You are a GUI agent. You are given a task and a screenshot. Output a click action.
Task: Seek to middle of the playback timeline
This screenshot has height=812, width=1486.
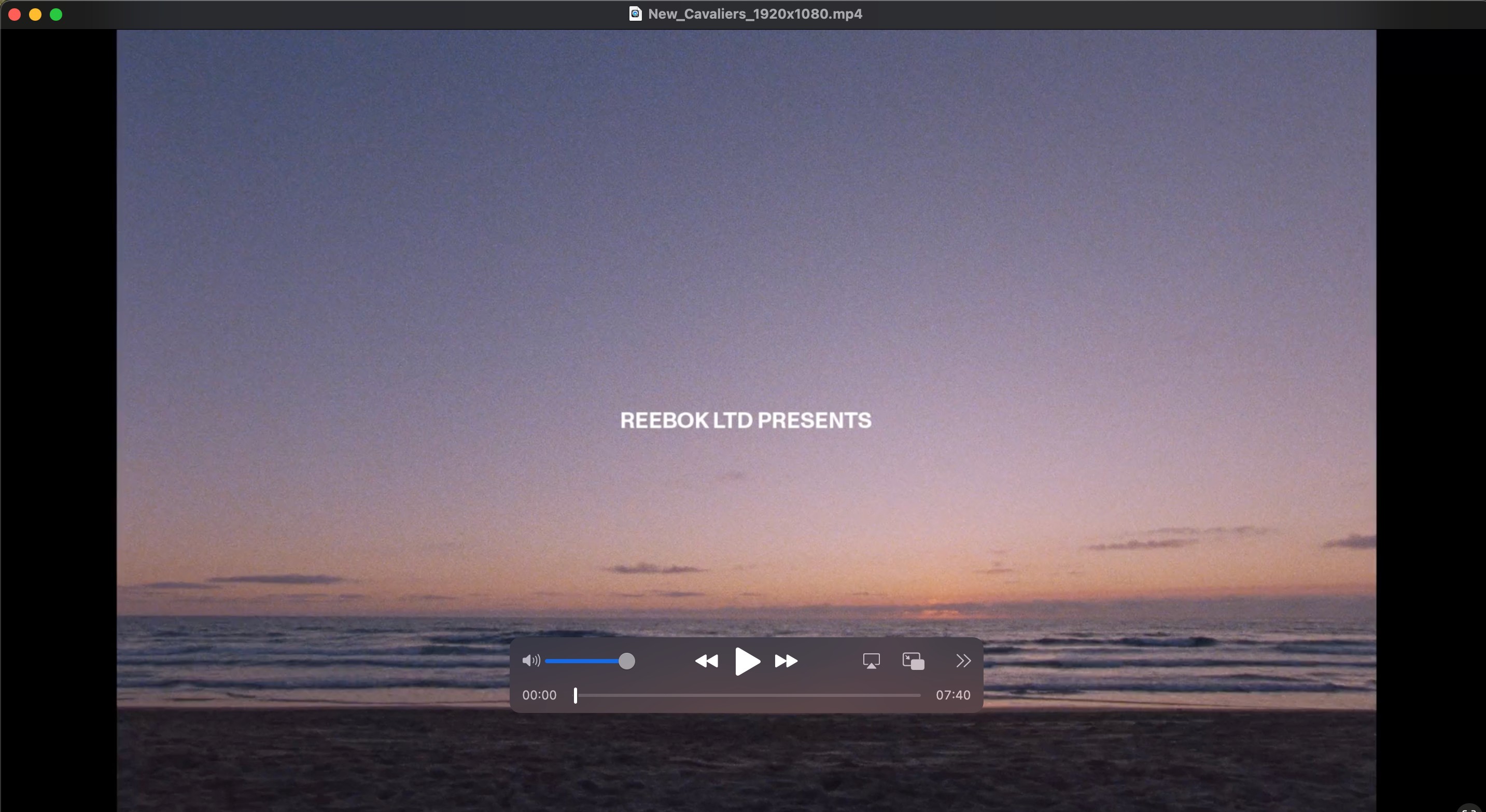[x=748, y=695]
